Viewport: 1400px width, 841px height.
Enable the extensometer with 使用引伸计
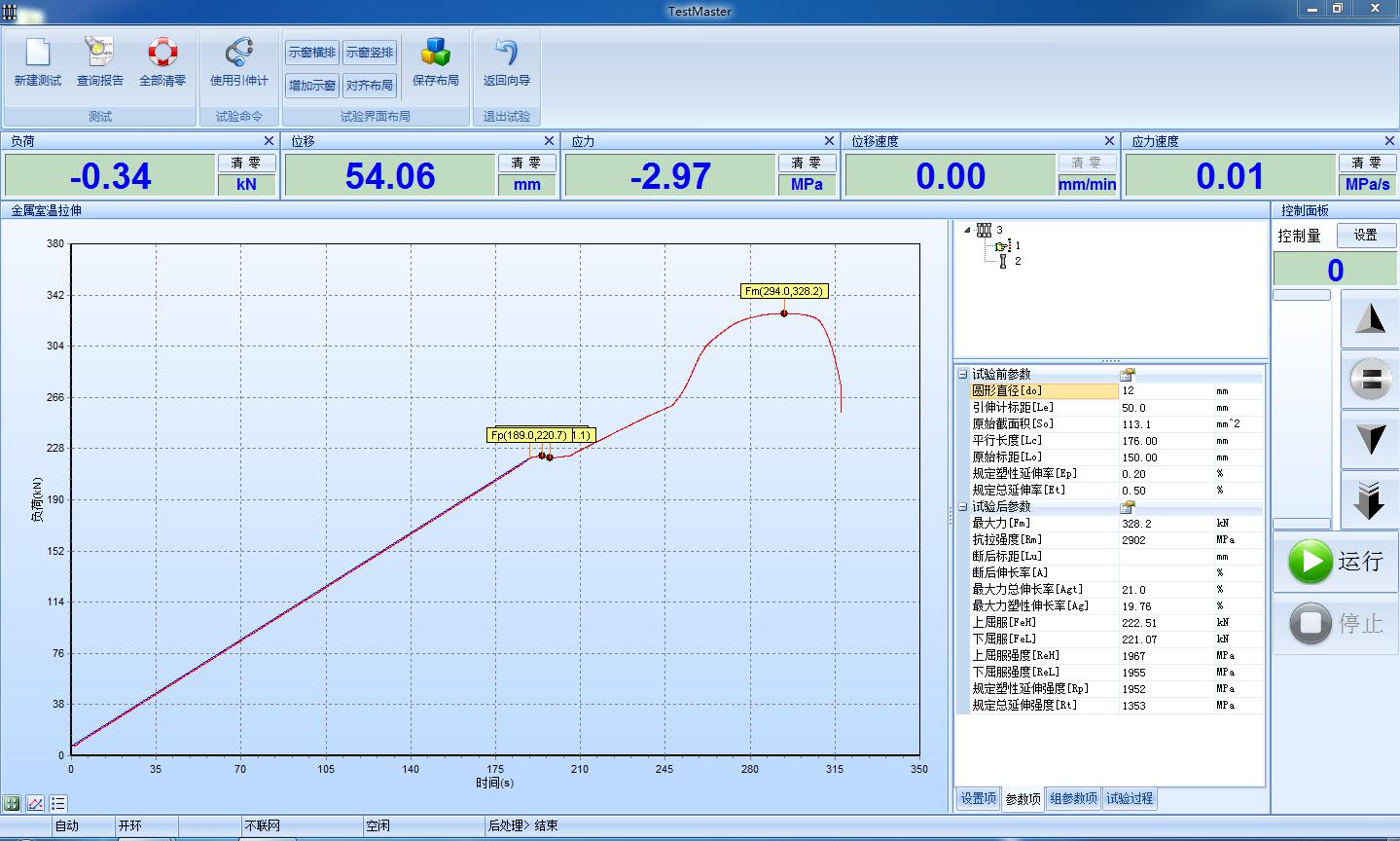click(238, 62)
